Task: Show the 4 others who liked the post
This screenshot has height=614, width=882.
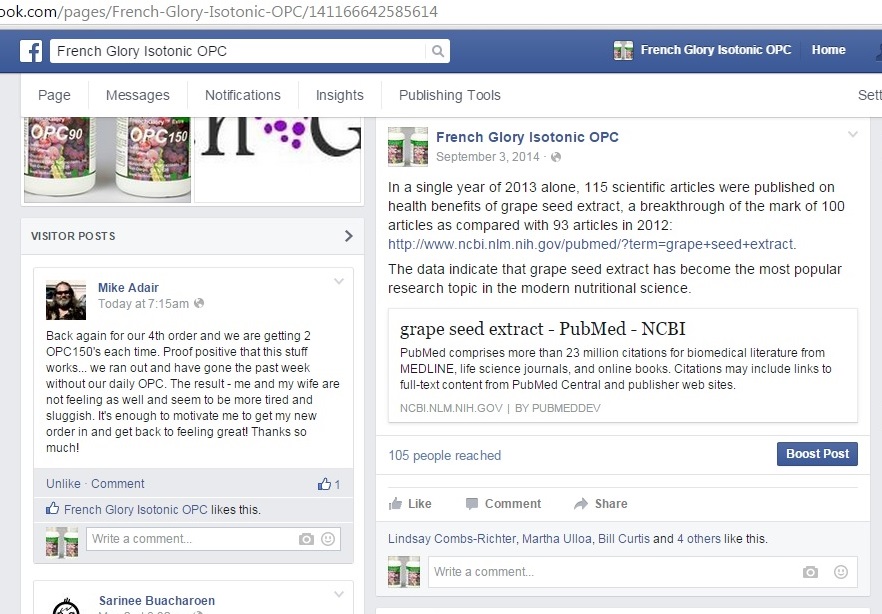Action: point(699,539)
